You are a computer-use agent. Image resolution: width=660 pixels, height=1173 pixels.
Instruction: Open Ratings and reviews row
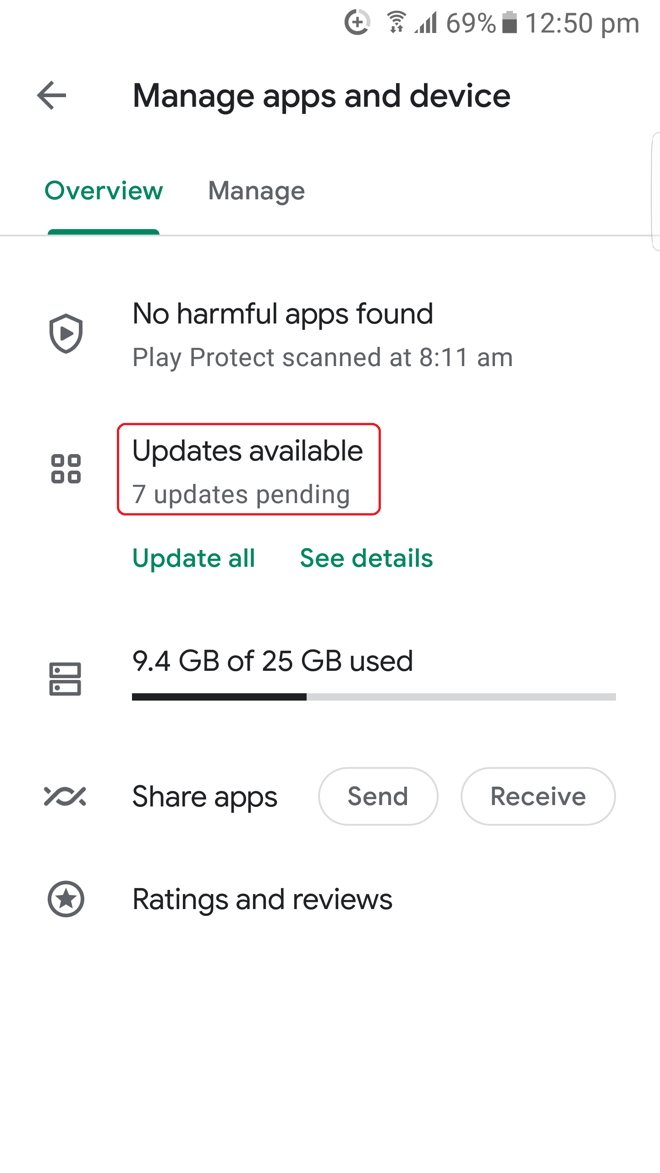tap(262, 899)
